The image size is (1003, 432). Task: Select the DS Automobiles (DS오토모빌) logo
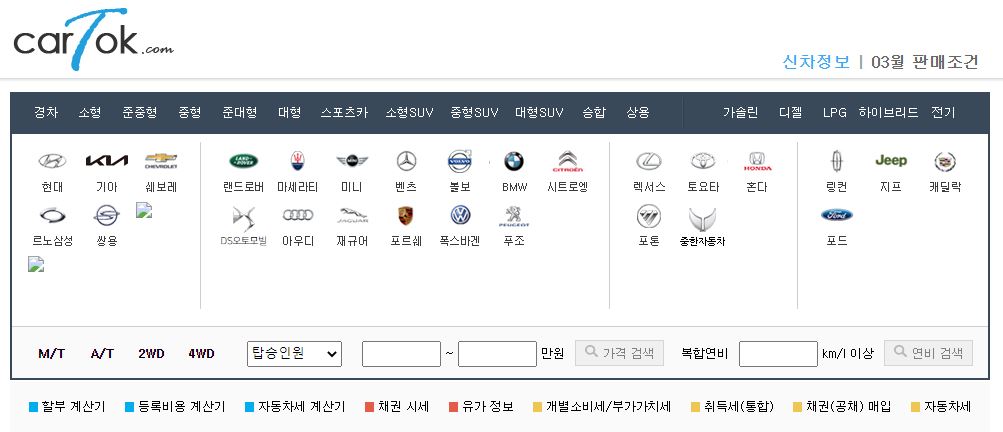pyautogui.click(x=244, y=218)
